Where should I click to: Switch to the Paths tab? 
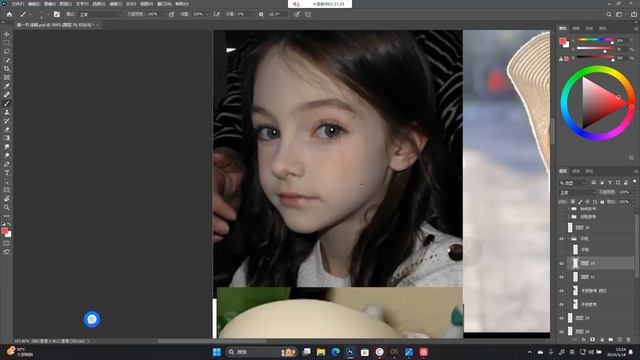(x=589, y=171)
